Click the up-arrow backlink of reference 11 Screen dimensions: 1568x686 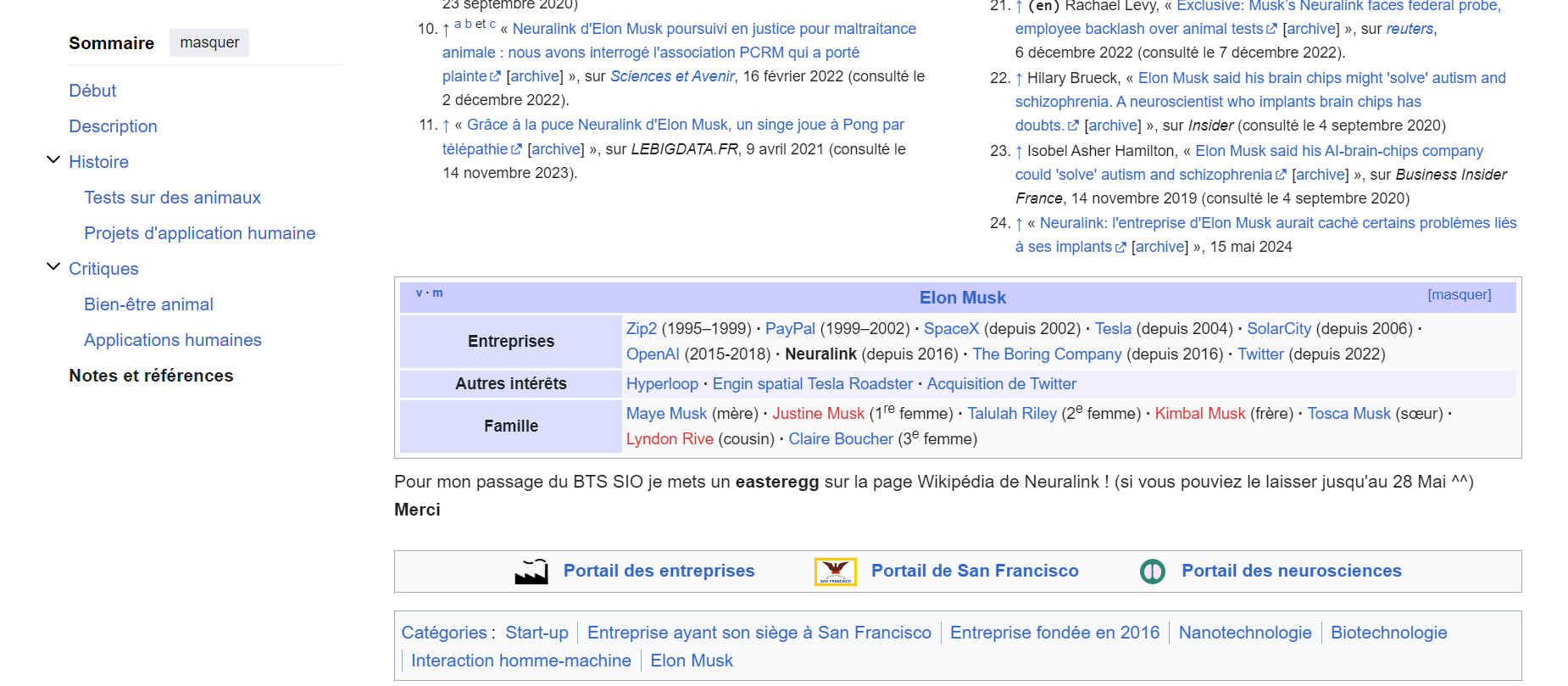coord(446,125)
